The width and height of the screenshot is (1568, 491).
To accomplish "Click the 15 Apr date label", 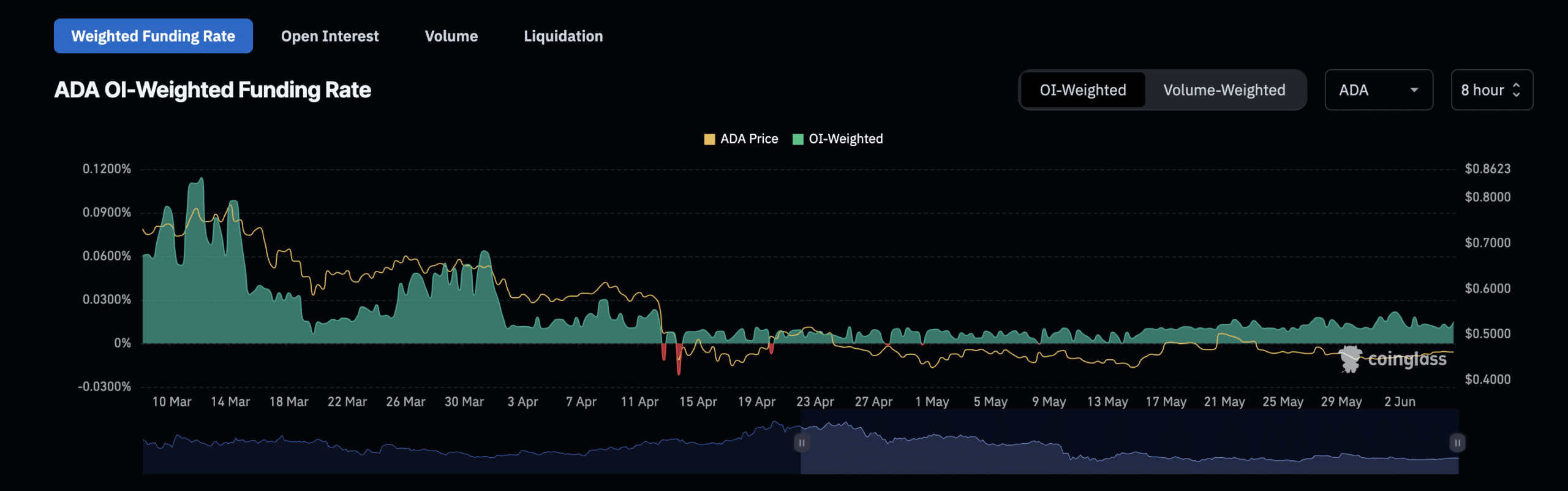I will (698, 402).
